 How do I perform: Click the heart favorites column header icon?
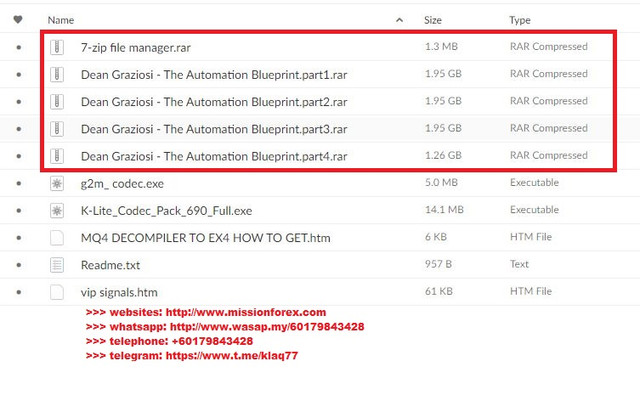click(18, 19)
